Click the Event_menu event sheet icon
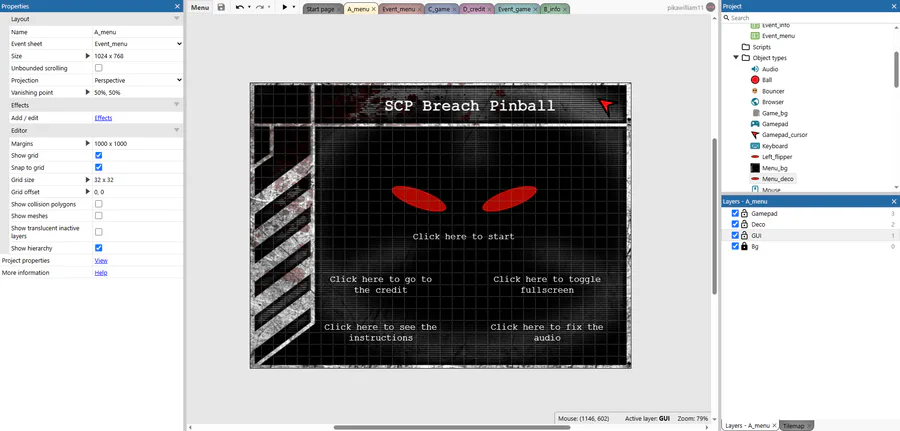The width and height of the screenshot is (900, 431). 755,36
